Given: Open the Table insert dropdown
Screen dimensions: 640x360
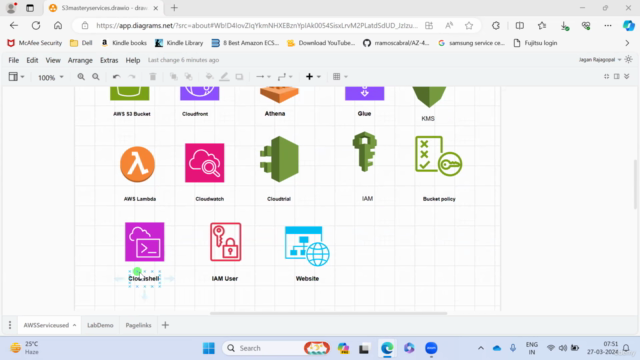Looking at the screenshot, I should 340,77.
